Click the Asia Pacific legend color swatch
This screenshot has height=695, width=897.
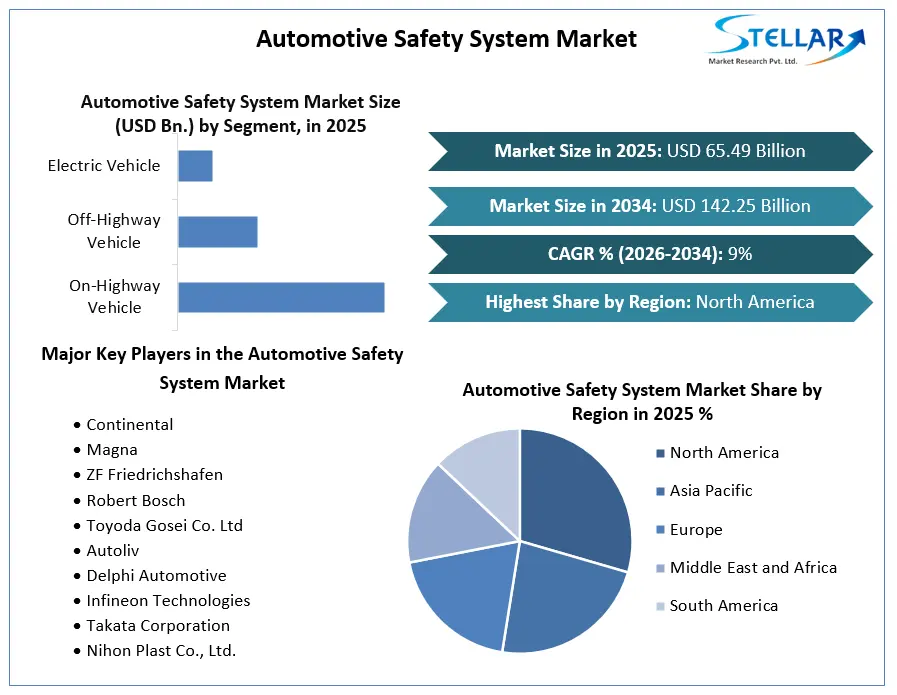(x=660, y=491)
